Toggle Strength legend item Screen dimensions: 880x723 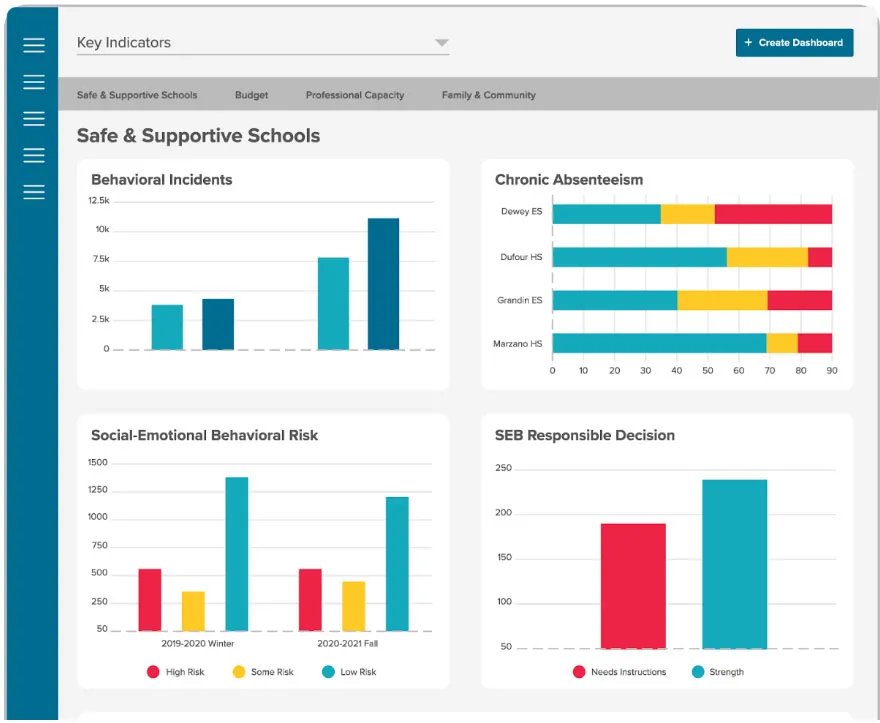point(717,672)
